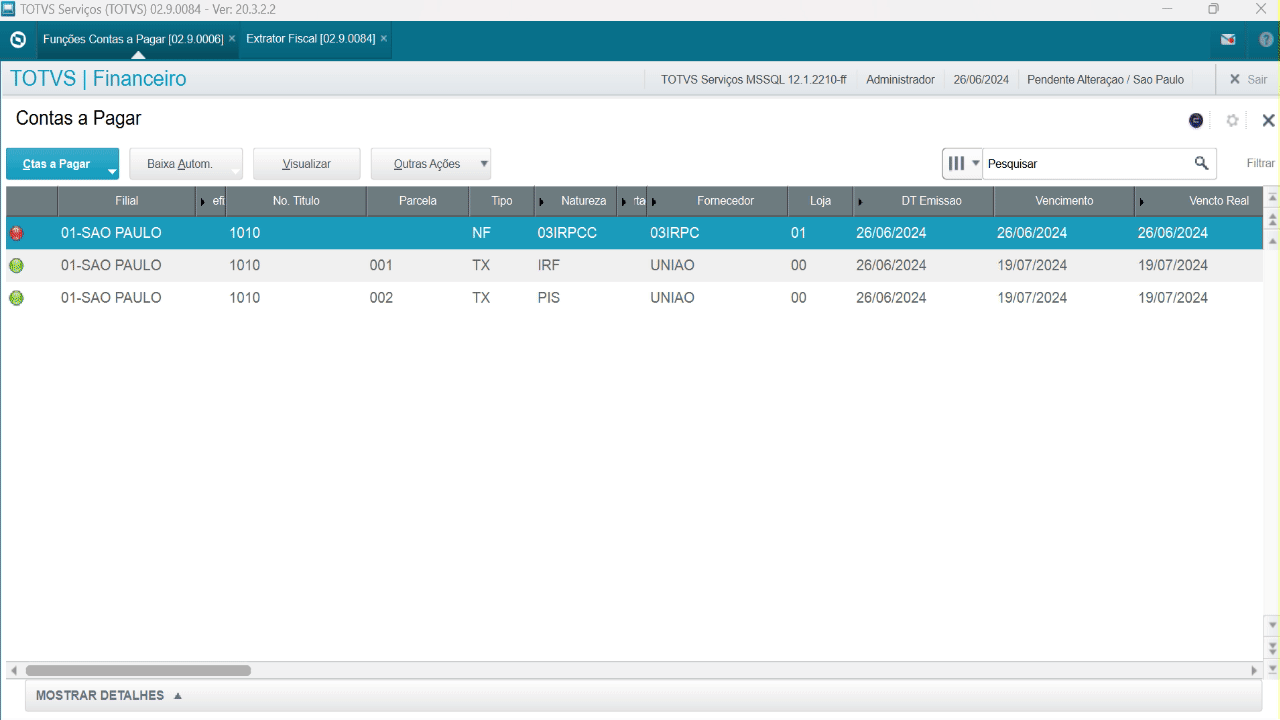Image resolution: width=1280 pixels, height=720 pixels.
Task: Click the horizontal scrollbar right arrow
Action: click(1255, 671)
